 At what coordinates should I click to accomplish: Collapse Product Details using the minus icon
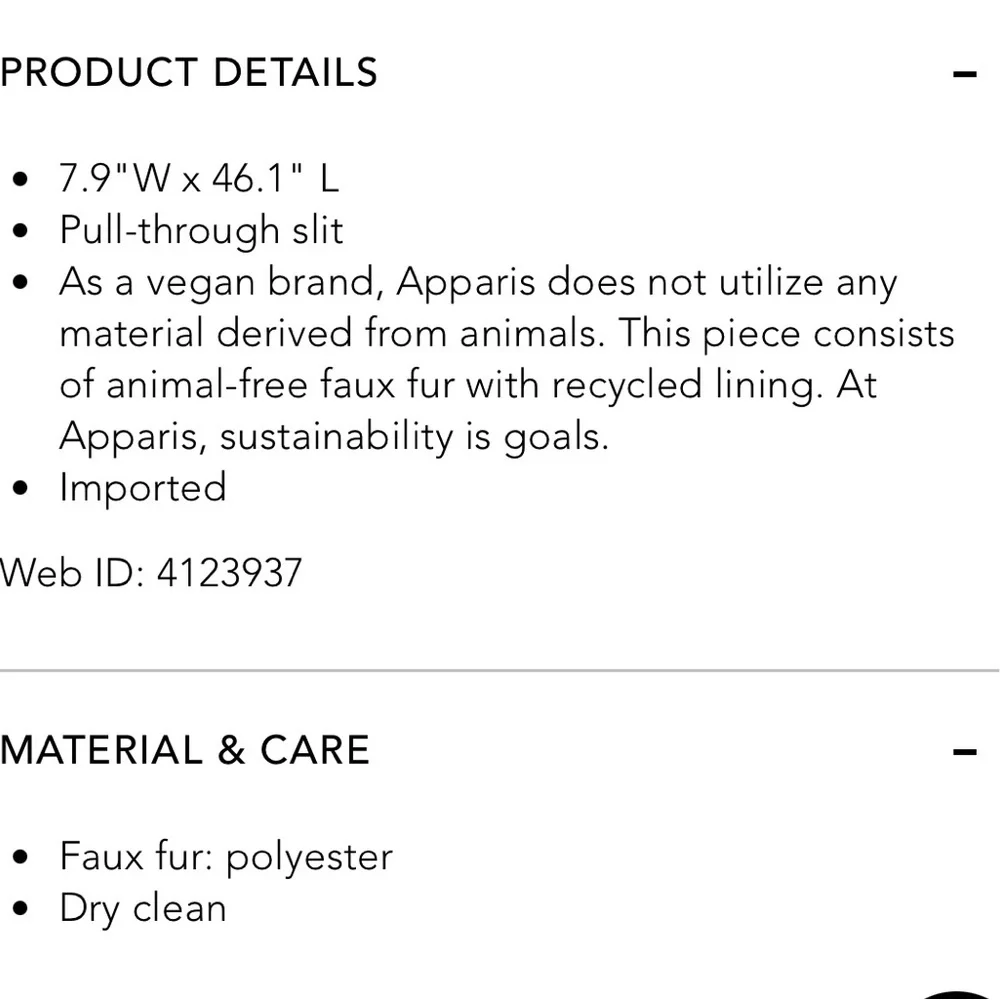tap(964, 75)
